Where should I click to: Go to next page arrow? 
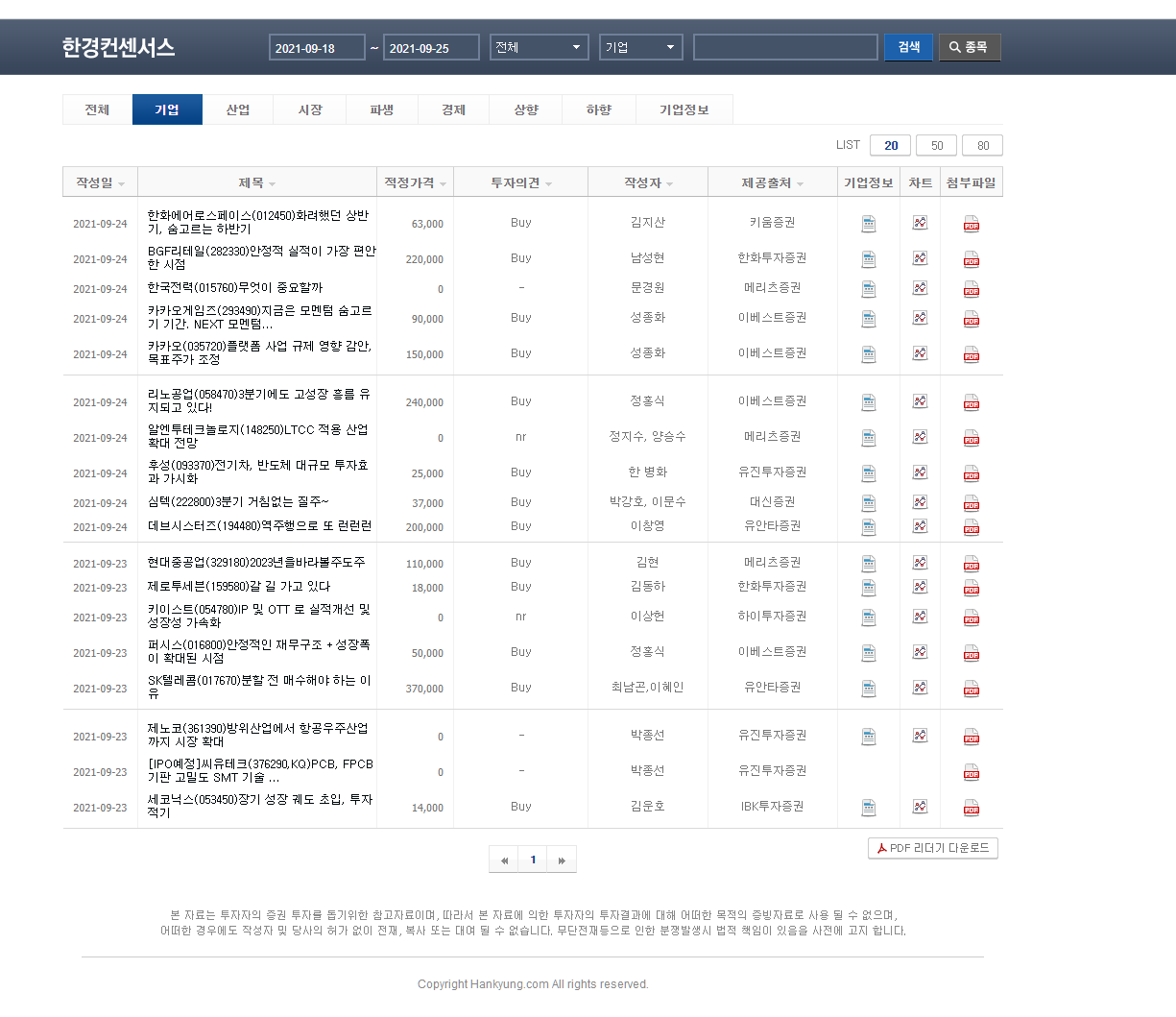[562, 860]
